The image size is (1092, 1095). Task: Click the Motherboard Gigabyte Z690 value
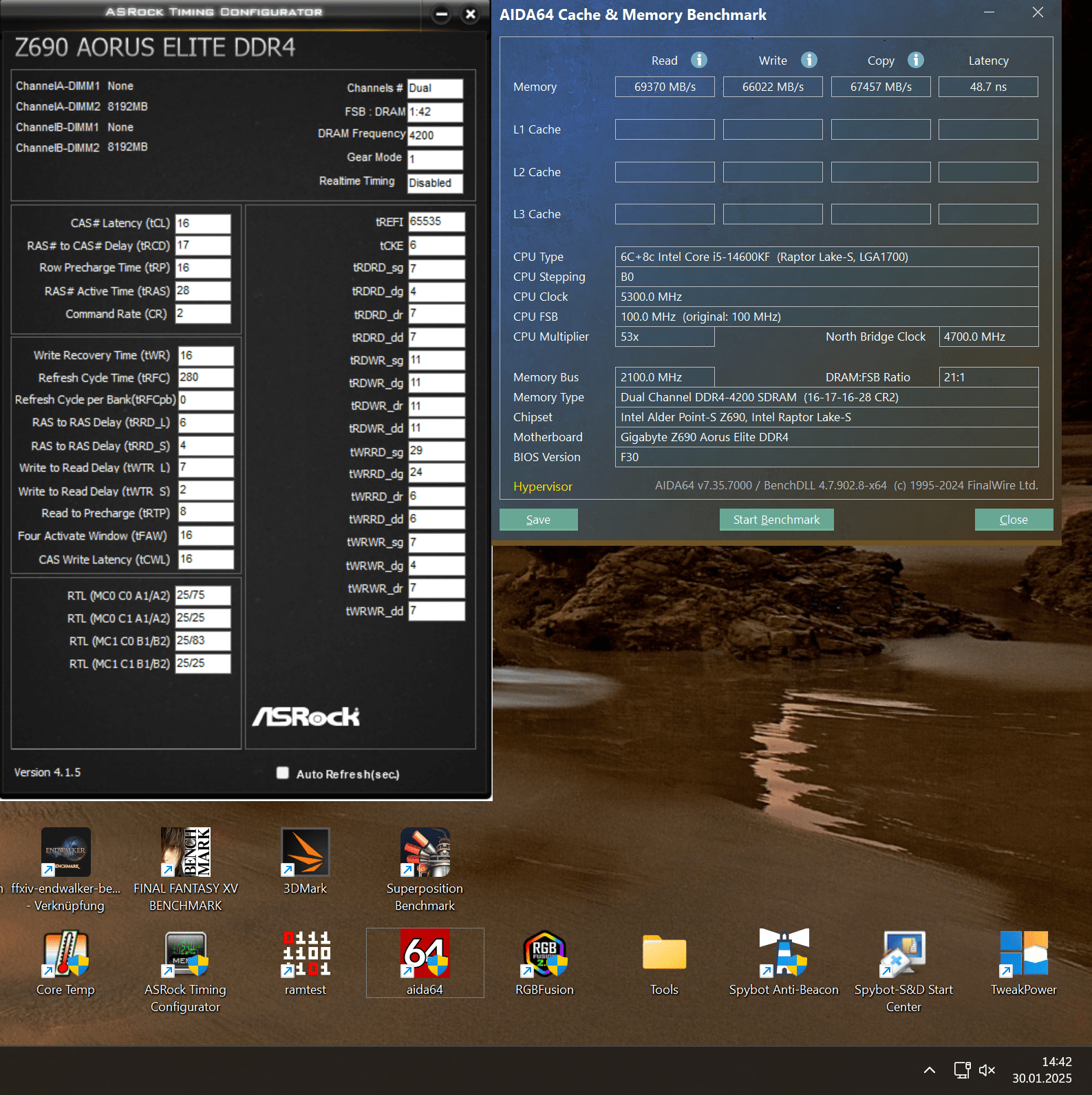click(x=826, y=437)
